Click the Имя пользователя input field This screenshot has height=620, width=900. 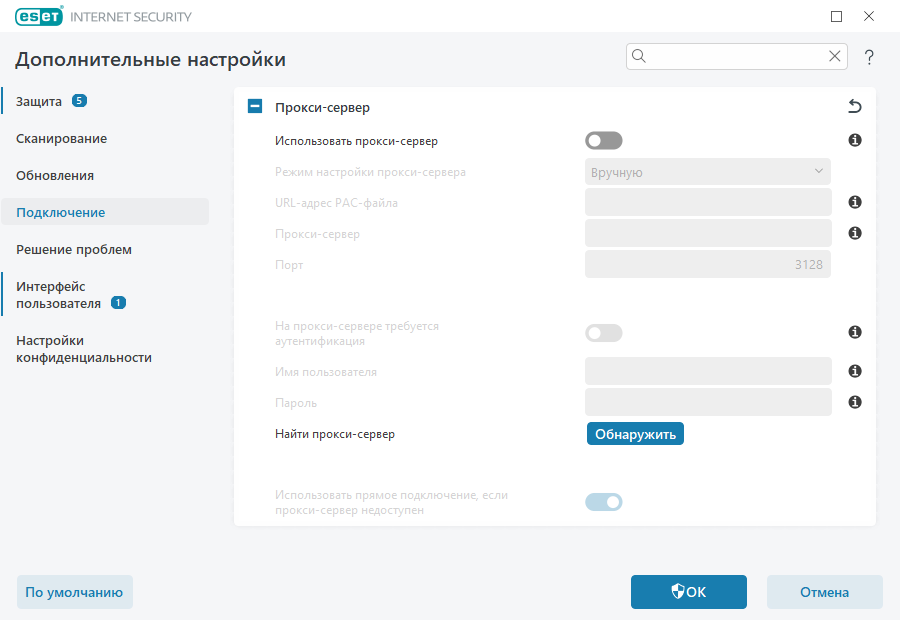(708, 371)
